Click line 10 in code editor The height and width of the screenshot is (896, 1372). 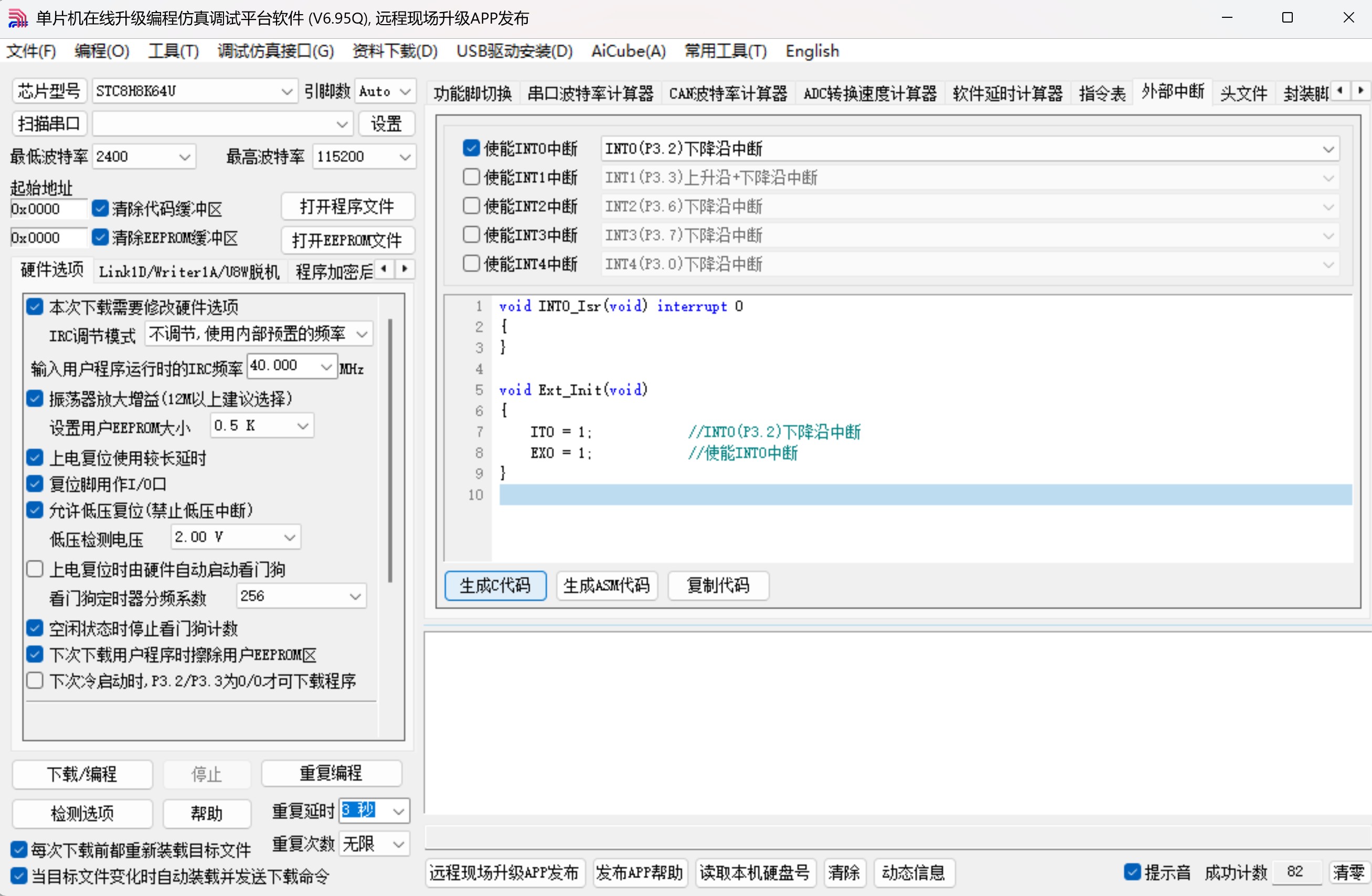[925, 494]
